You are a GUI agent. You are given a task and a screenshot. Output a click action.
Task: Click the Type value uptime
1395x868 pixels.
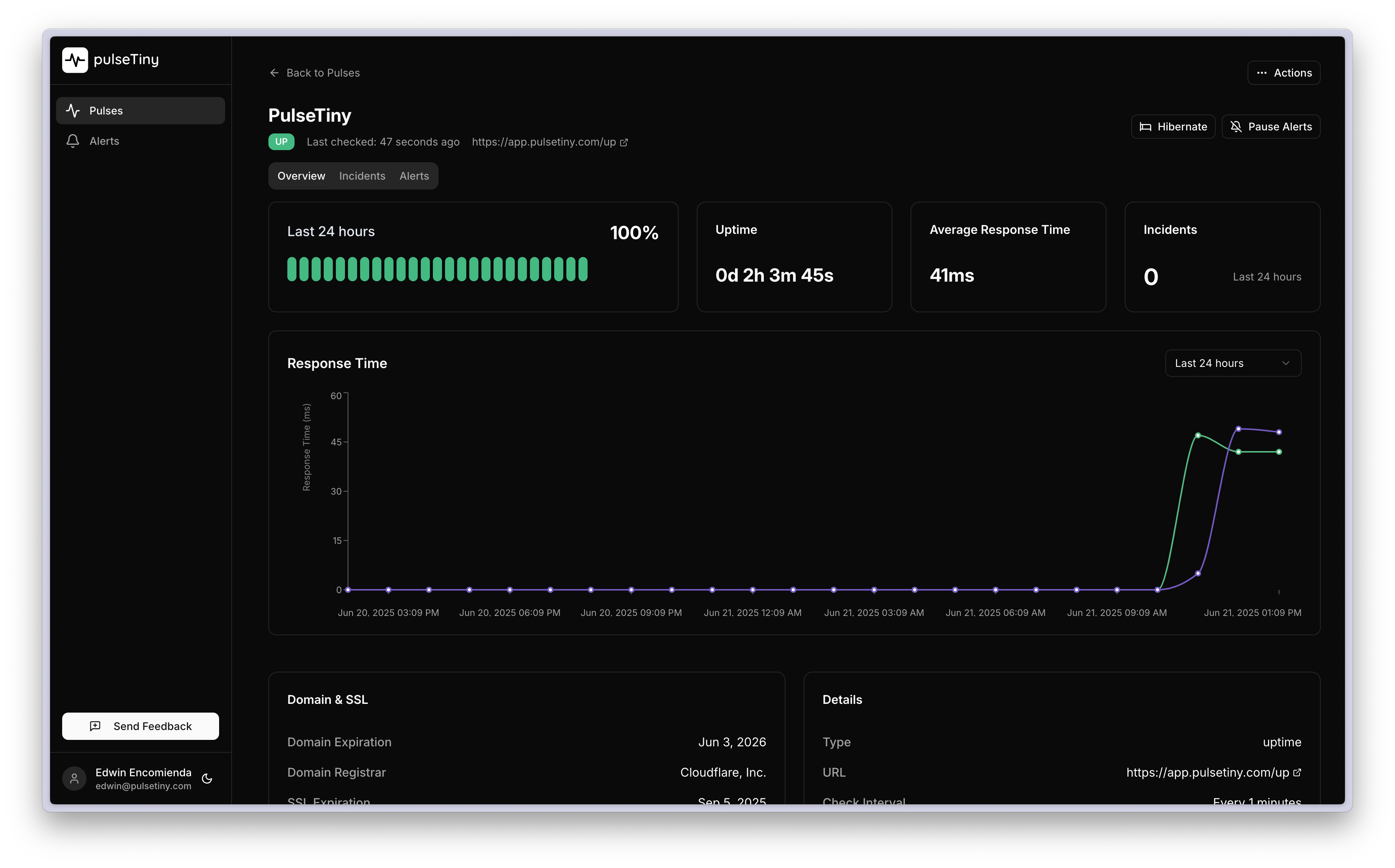(x=1282, y=742)
